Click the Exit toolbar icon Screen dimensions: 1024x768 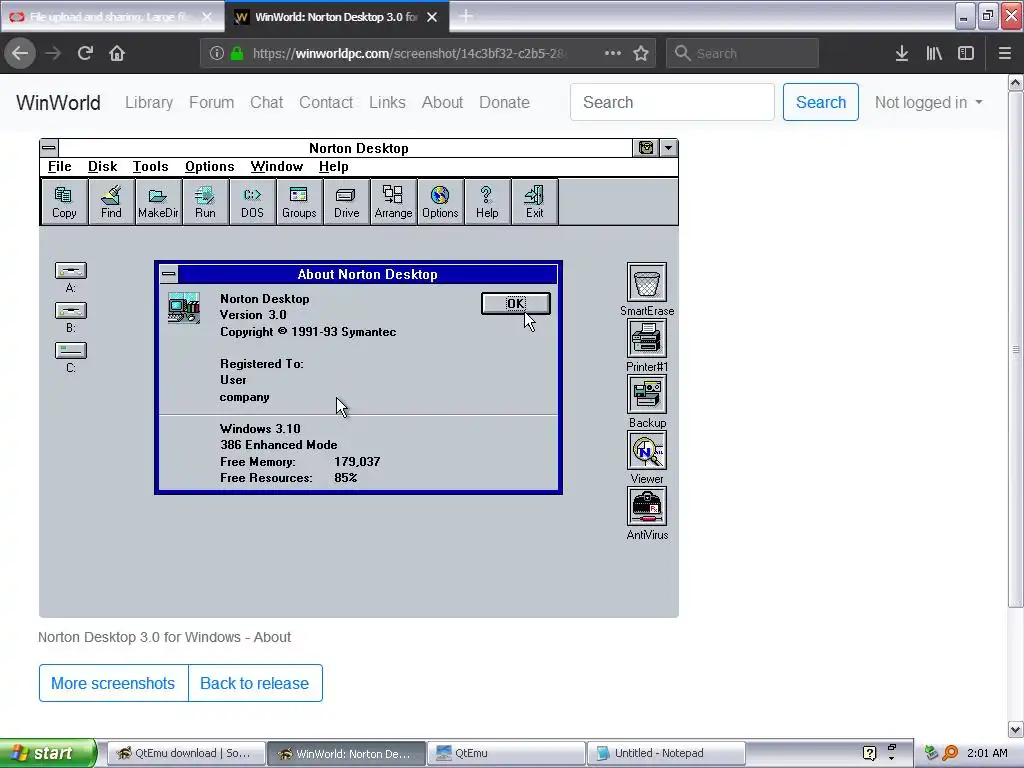coord(534,202)
